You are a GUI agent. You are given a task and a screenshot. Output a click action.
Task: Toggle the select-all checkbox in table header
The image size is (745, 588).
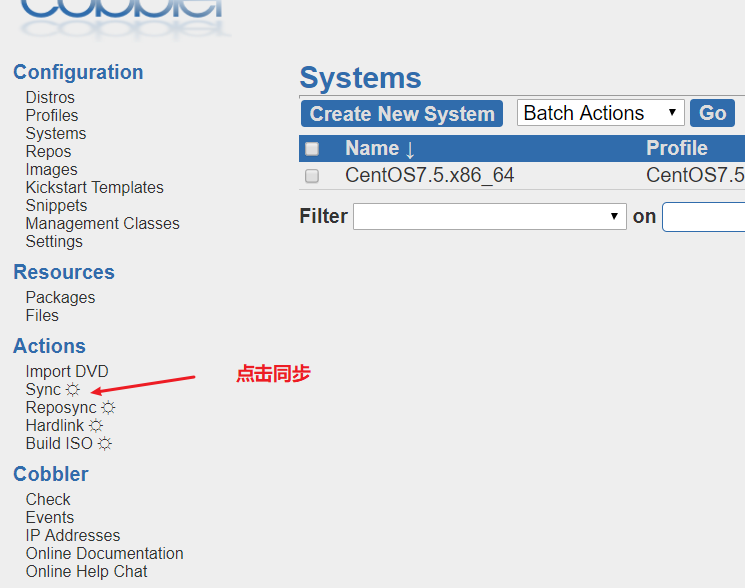pyautogui.click(x=312, y=149)
